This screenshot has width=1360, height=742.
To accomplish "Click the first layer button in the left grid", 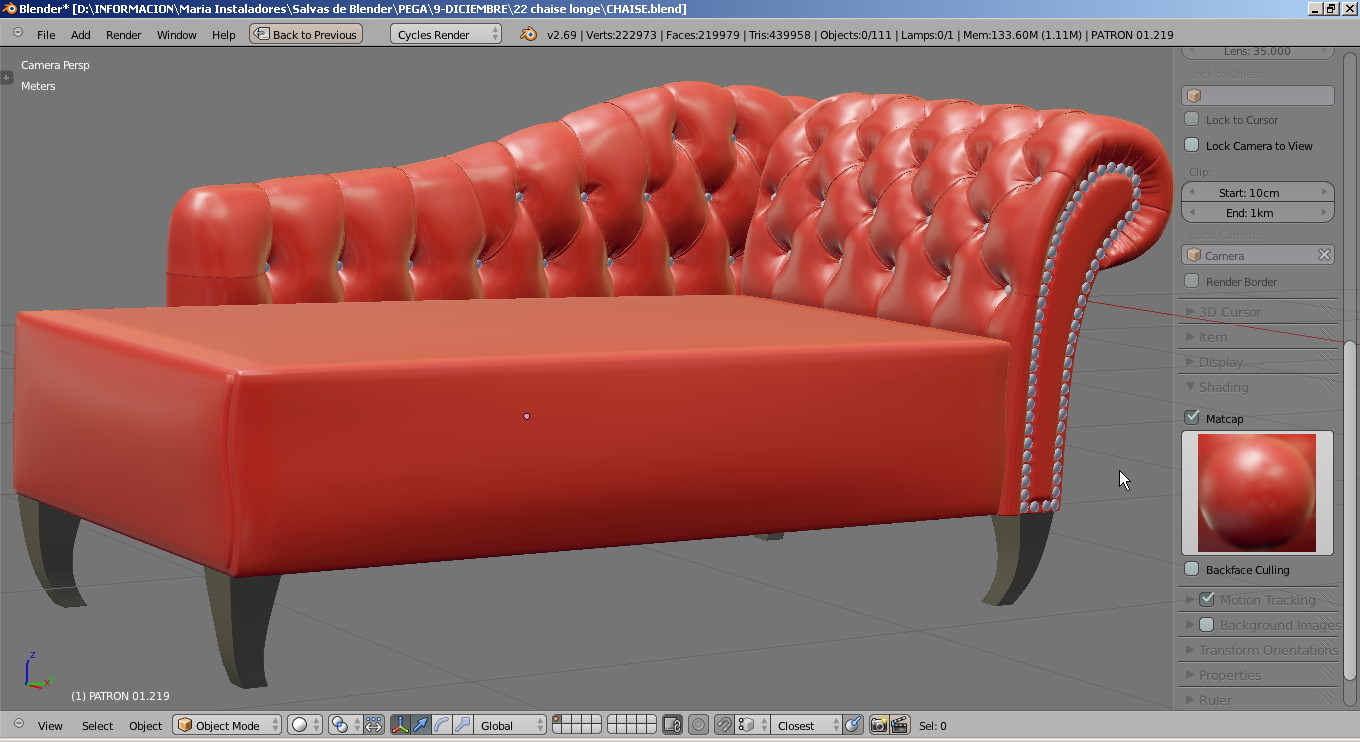I will pyautogui.click(x=557, y=720).
